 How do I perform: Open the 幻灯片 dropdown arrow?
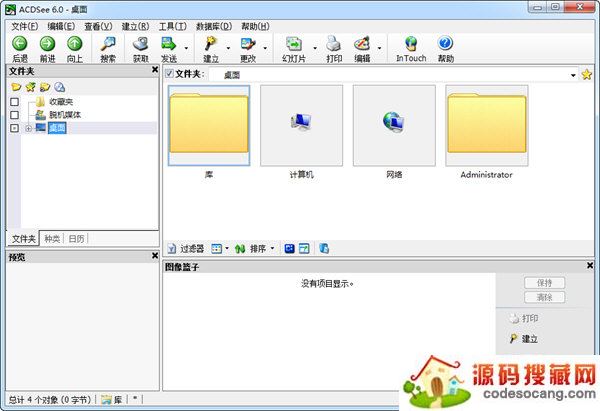point(315,48)
